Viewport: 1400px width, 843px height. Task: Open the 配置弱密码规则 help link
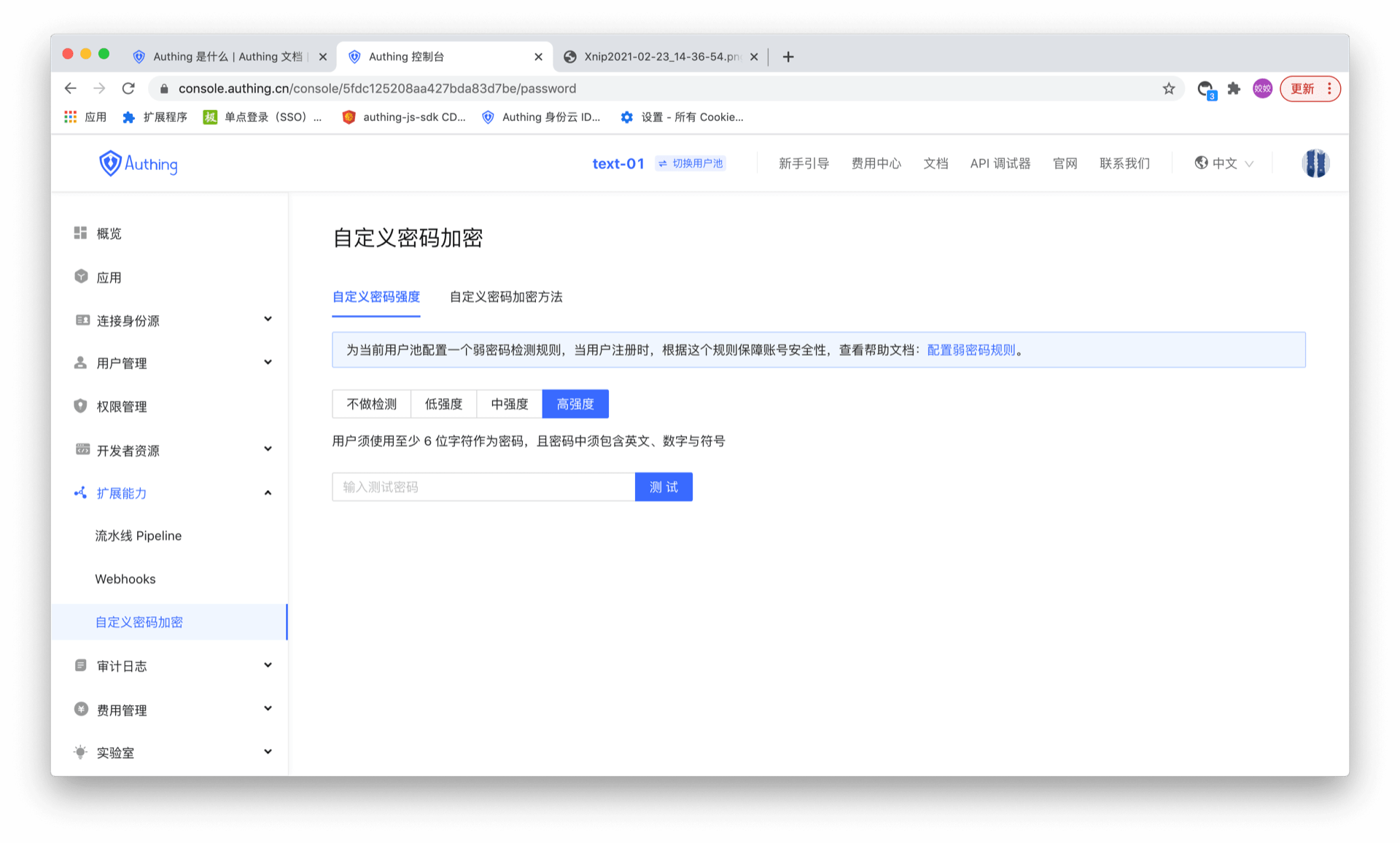(971, 350)
